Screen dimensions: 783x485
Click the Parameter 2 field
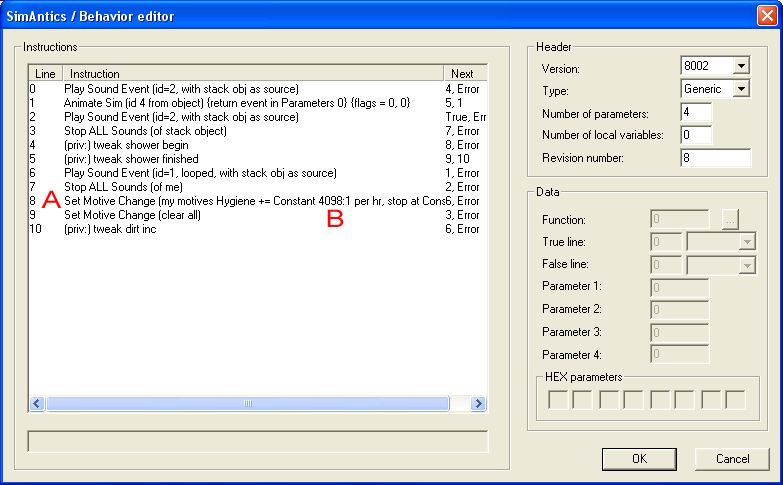click(680, 310)
